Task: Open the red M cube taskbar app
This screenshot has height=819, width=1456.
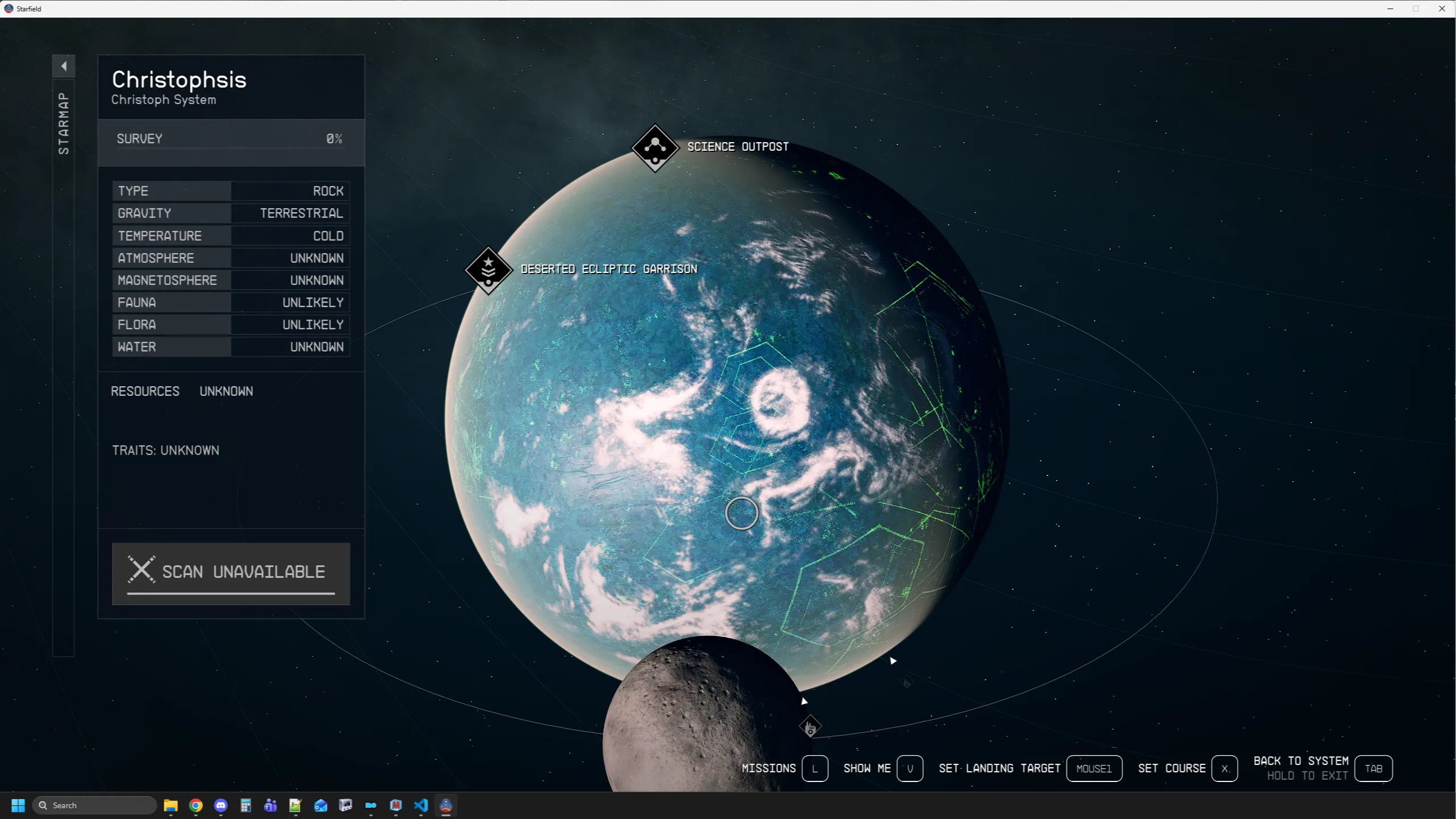Action: point(396,805)
